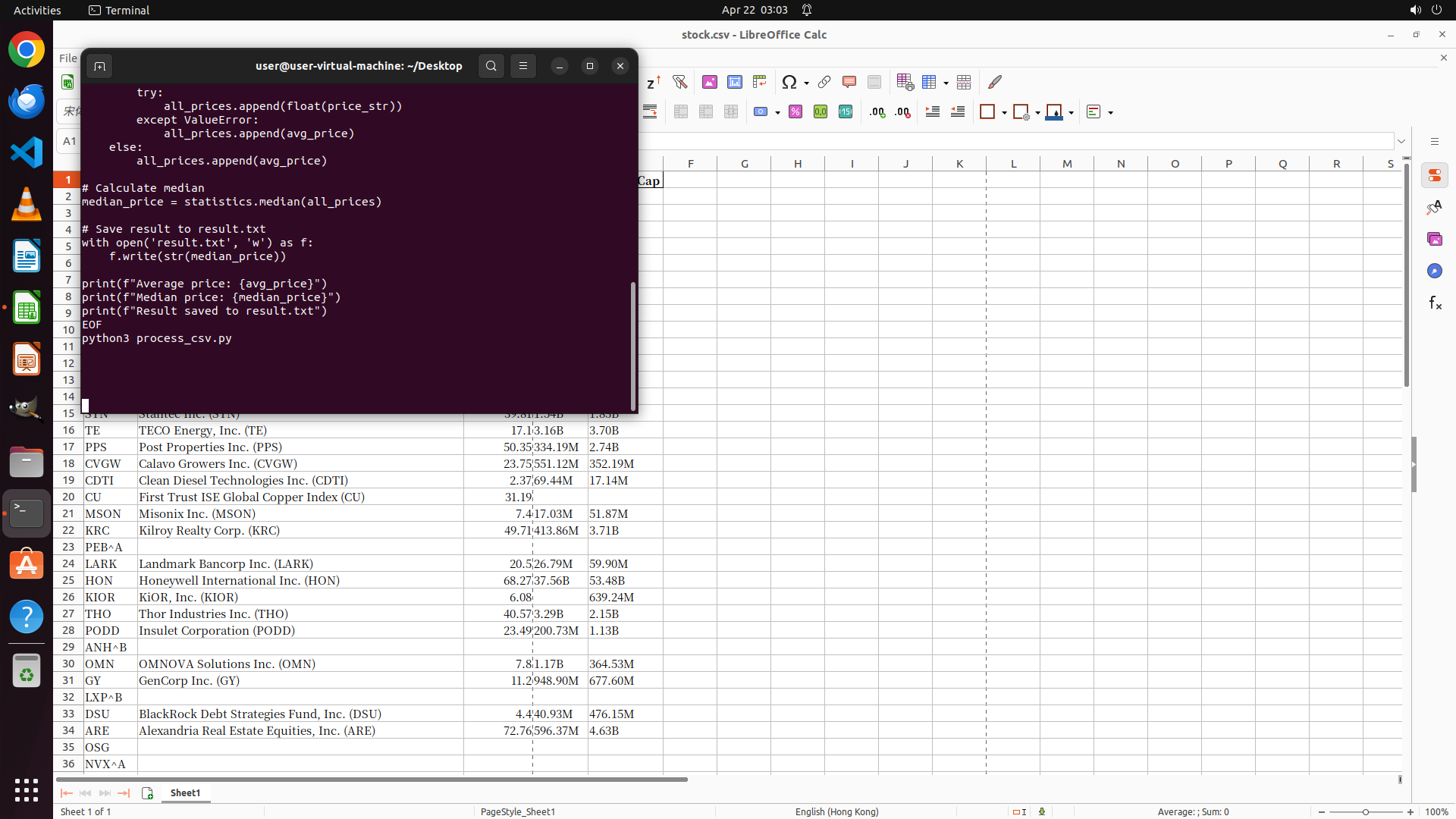Click the background color swatch
The height and width of the screenshot is (819, 1456).
1053,112
